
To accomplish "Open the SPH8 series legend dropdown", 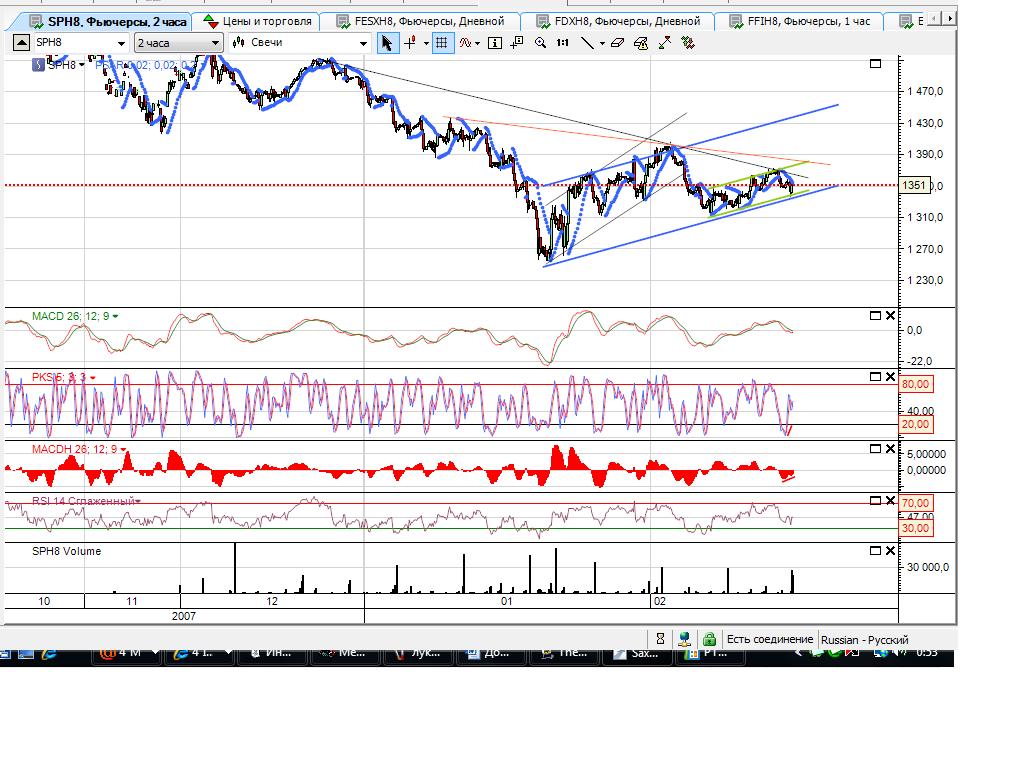I will pos(82,65).
